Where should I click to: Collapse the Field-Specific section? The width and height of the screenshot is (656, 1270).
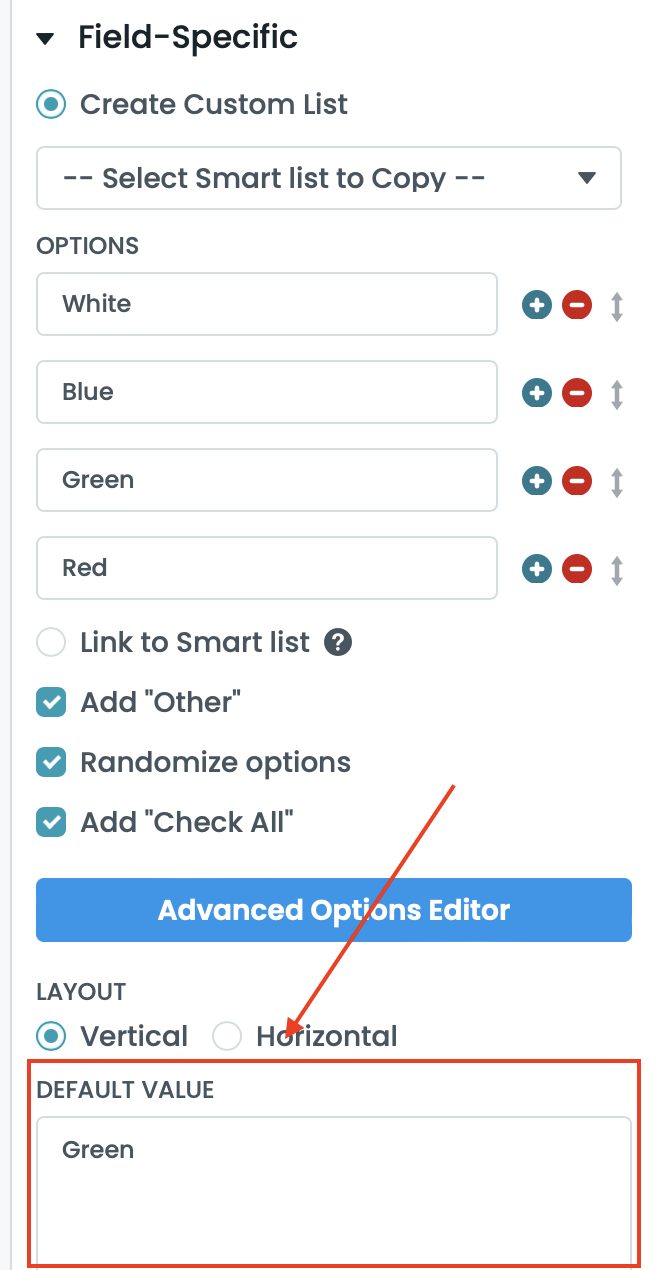tap(44, 39)
